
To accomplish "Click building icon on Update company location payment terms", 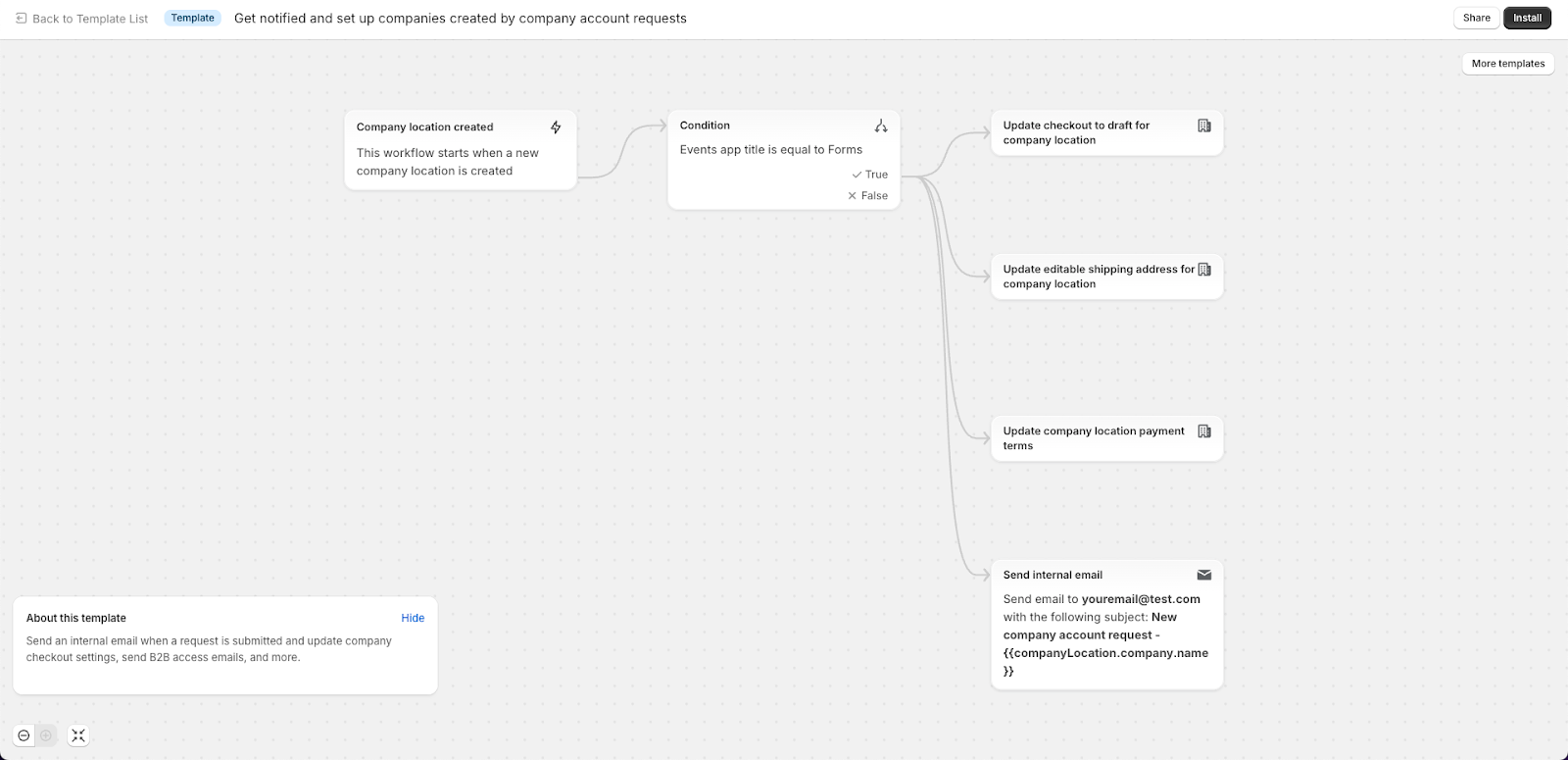I will 1204,431.
